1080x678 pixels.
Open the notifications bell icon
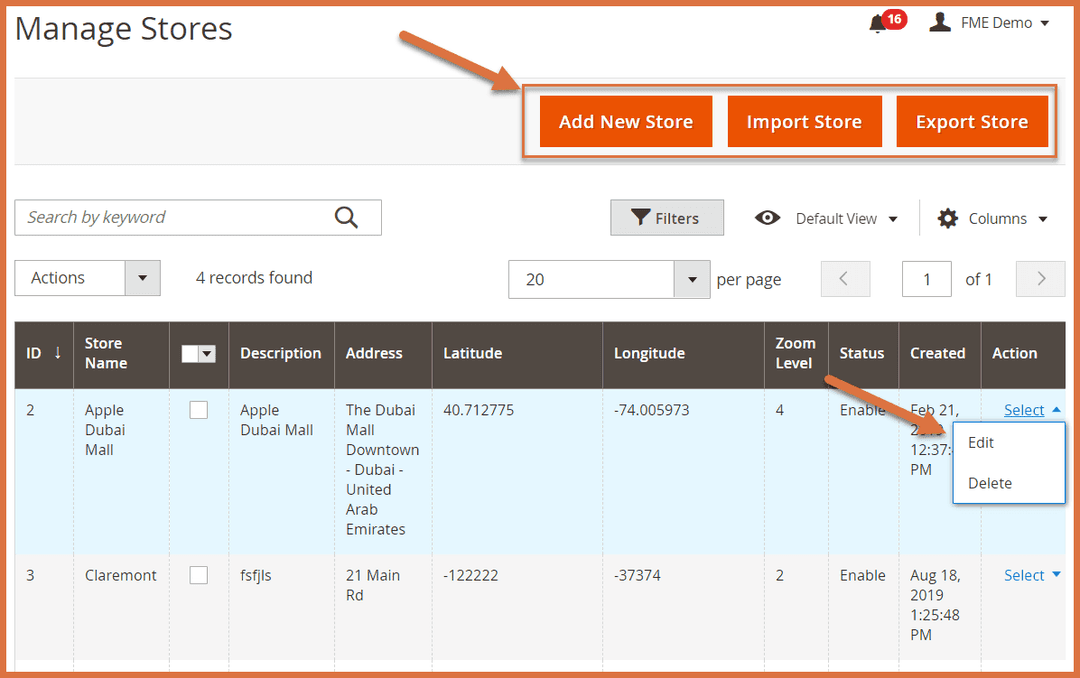[878, 23]
